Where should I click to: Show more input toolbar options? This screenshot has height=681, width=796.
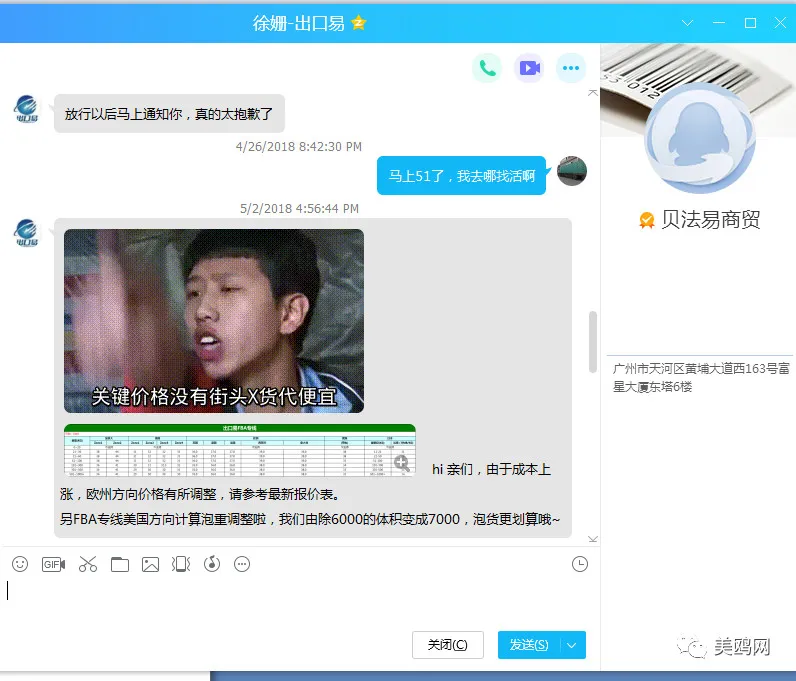(x=242, y=564)
